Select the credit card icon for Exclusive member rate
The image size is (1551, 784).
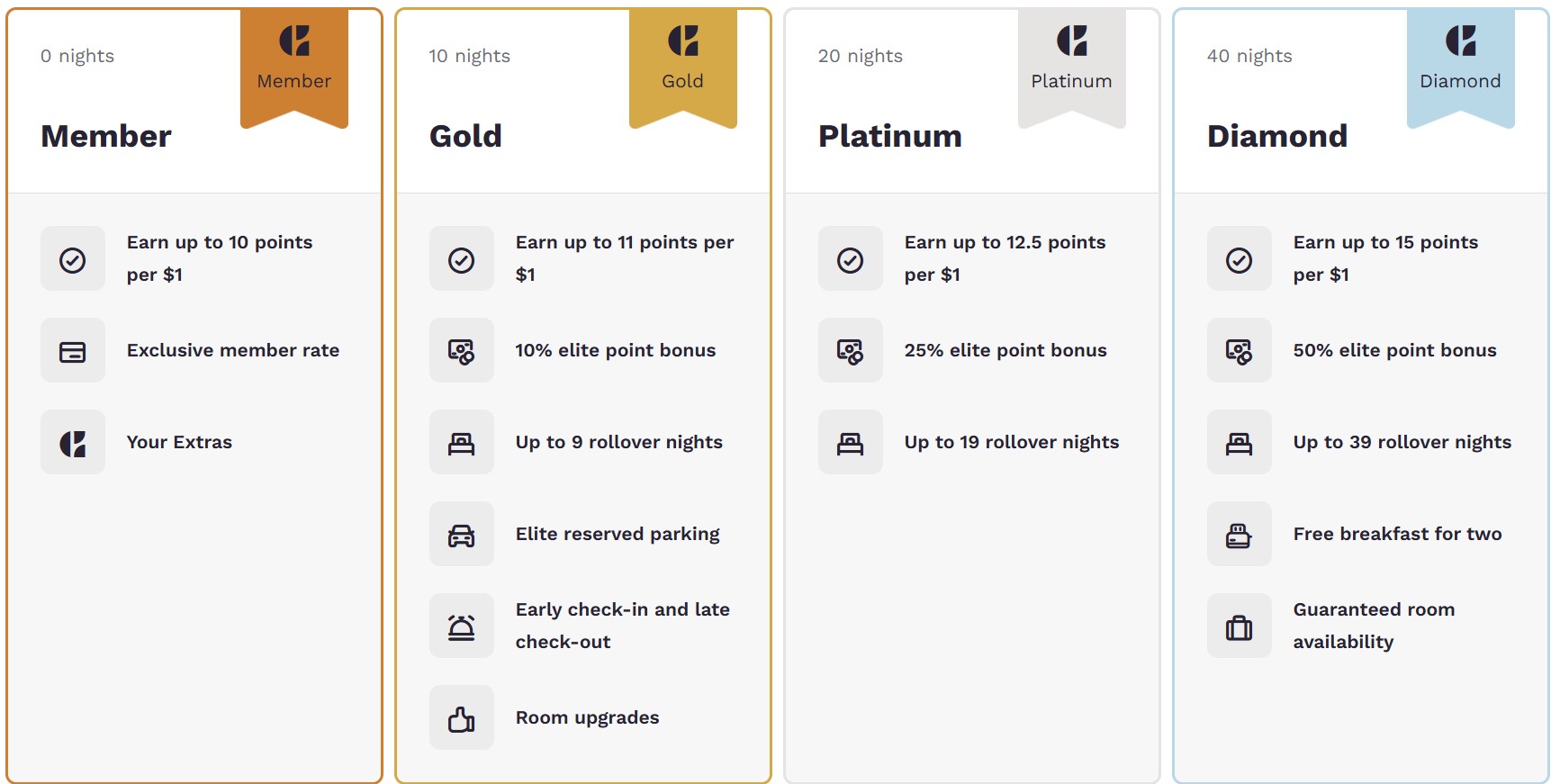72,350
